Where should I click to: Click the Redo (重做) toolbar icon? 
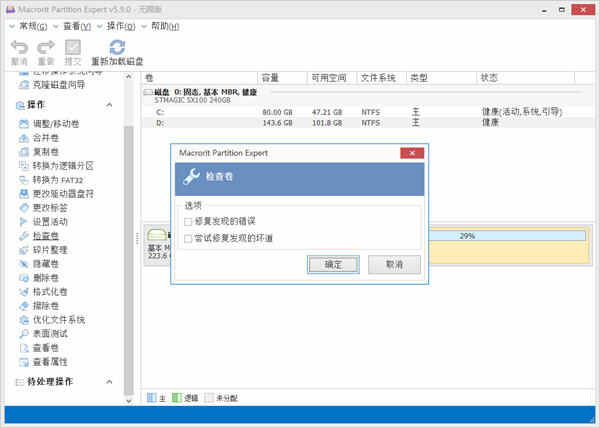pyautogui.click(x=46, y=47)
